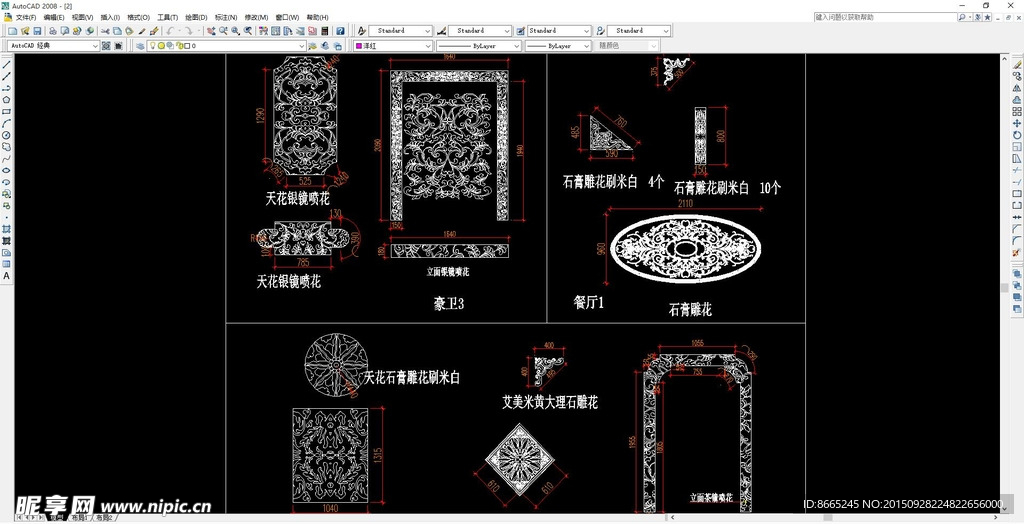Open the 洋红 color control

coord(392,46)
